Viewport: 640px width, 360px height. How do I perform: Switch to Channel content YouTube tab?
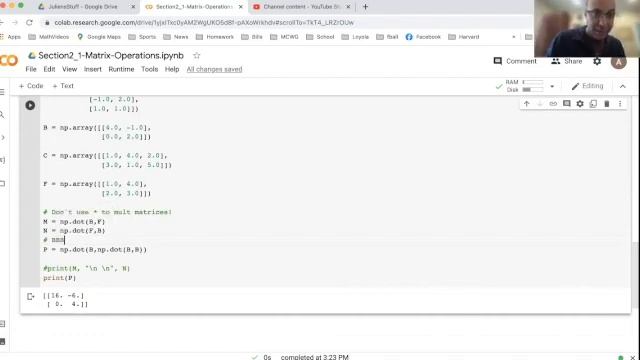302,7
